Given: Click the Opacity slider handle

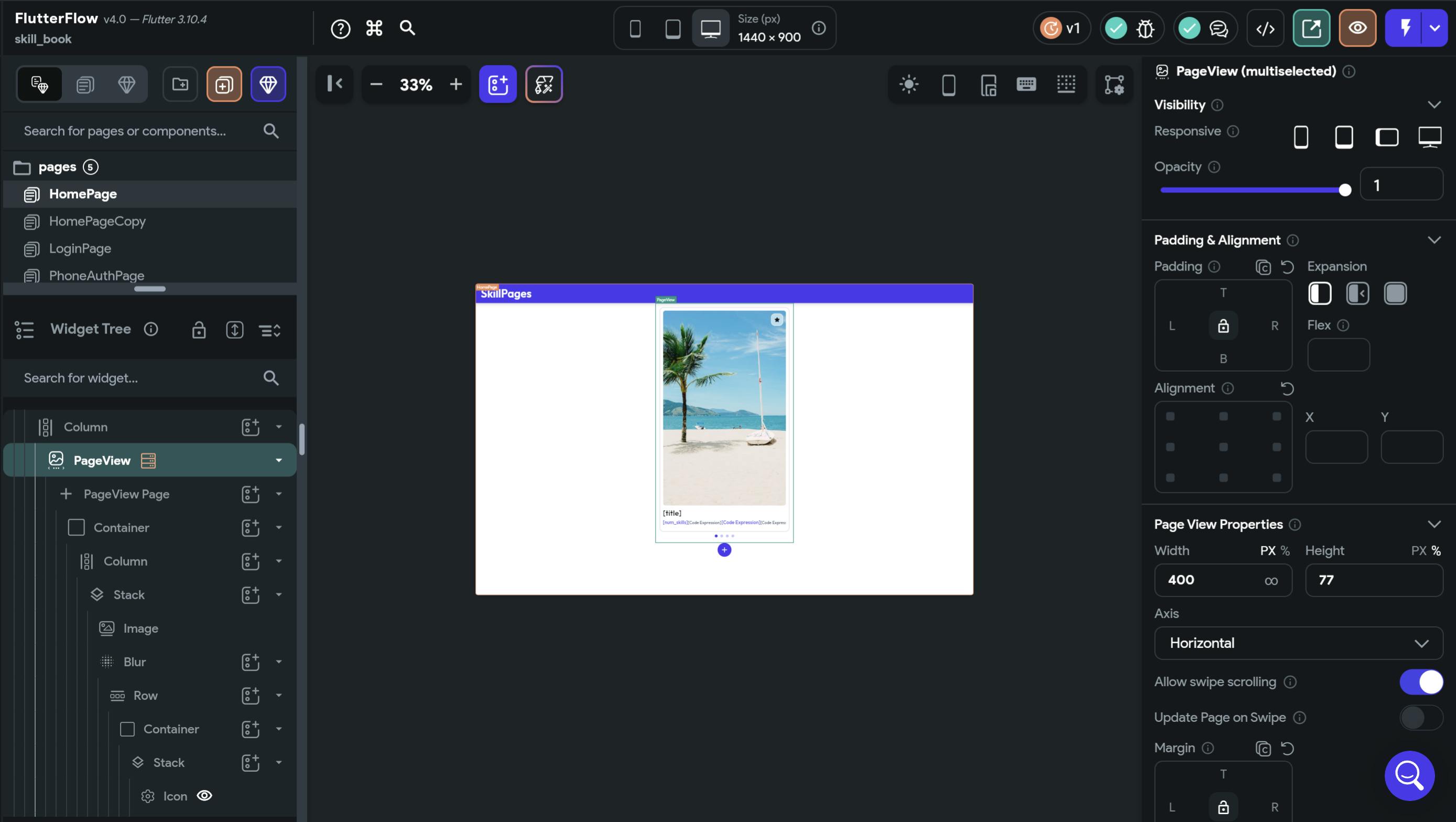Looking at the screenshot, I should click(1345, 190).
